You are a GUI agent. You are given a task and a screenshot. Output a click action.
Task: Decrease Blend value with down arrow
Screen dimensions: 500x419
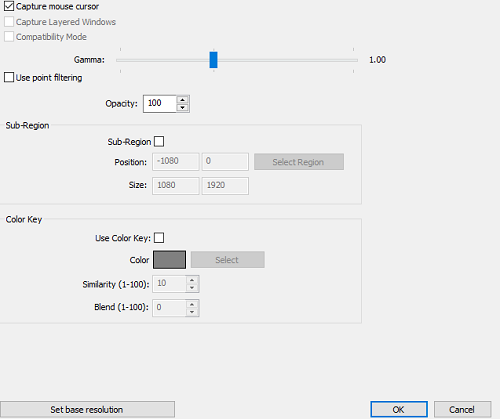click(192, 312)
